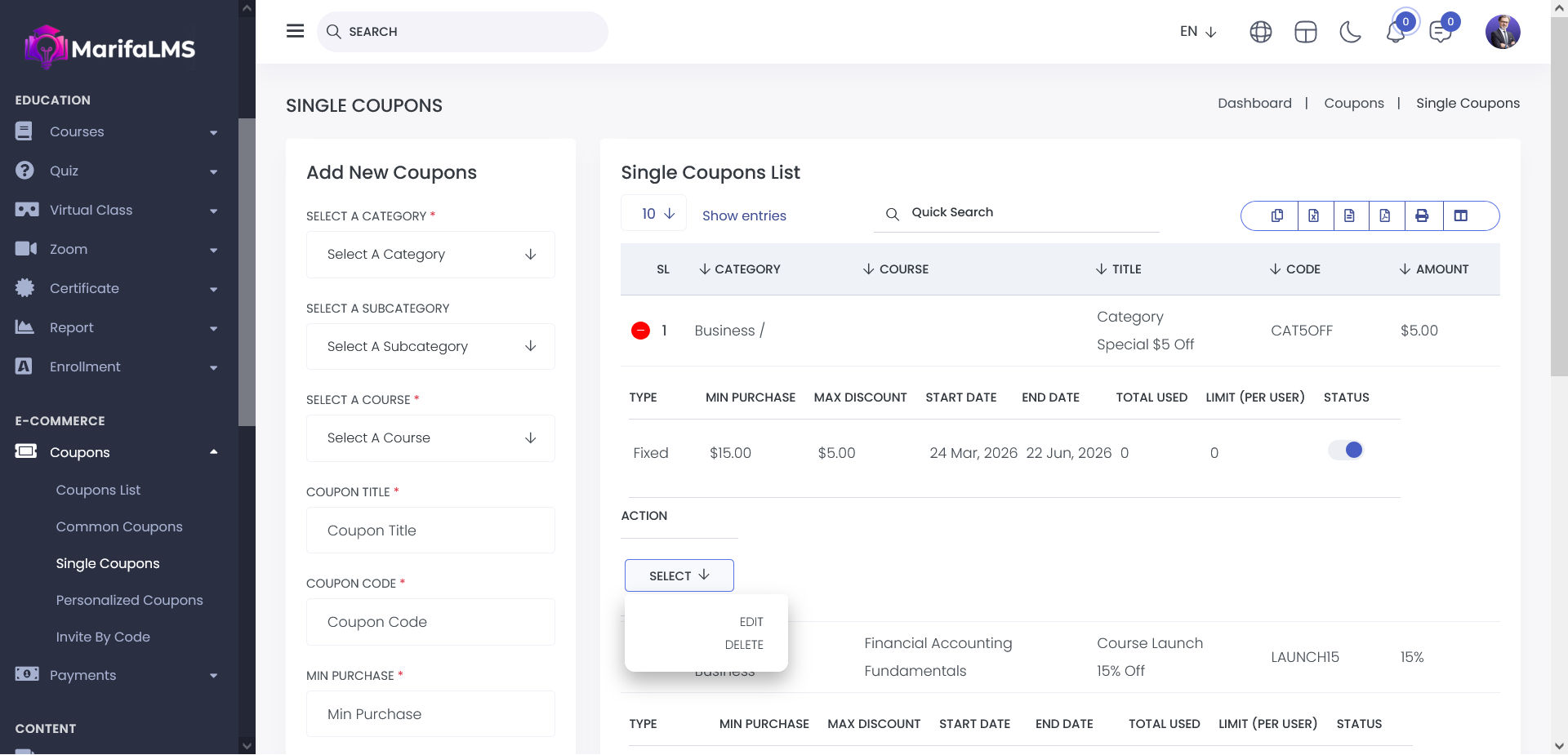1568x755 pixels.
Task: Export the coupons list to Excel
Action: pyautogui.click(x=1313, y=215)
